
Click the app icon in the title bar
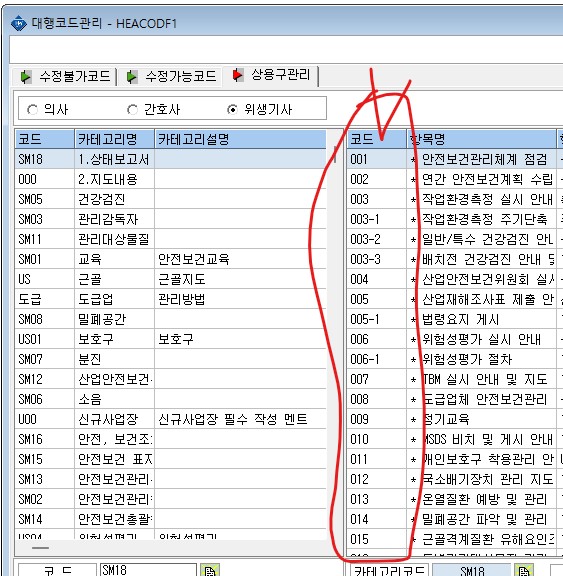point(19,24)
